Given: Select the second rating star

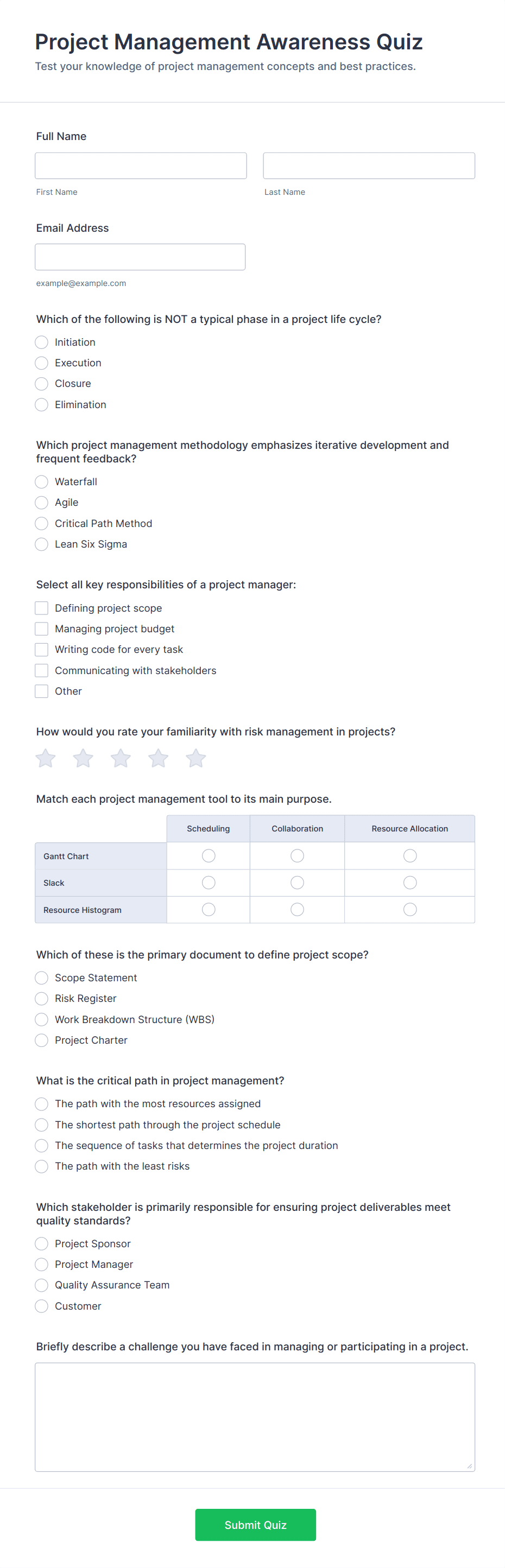Looking at the screenshot, I should click(x=84, y=758).
